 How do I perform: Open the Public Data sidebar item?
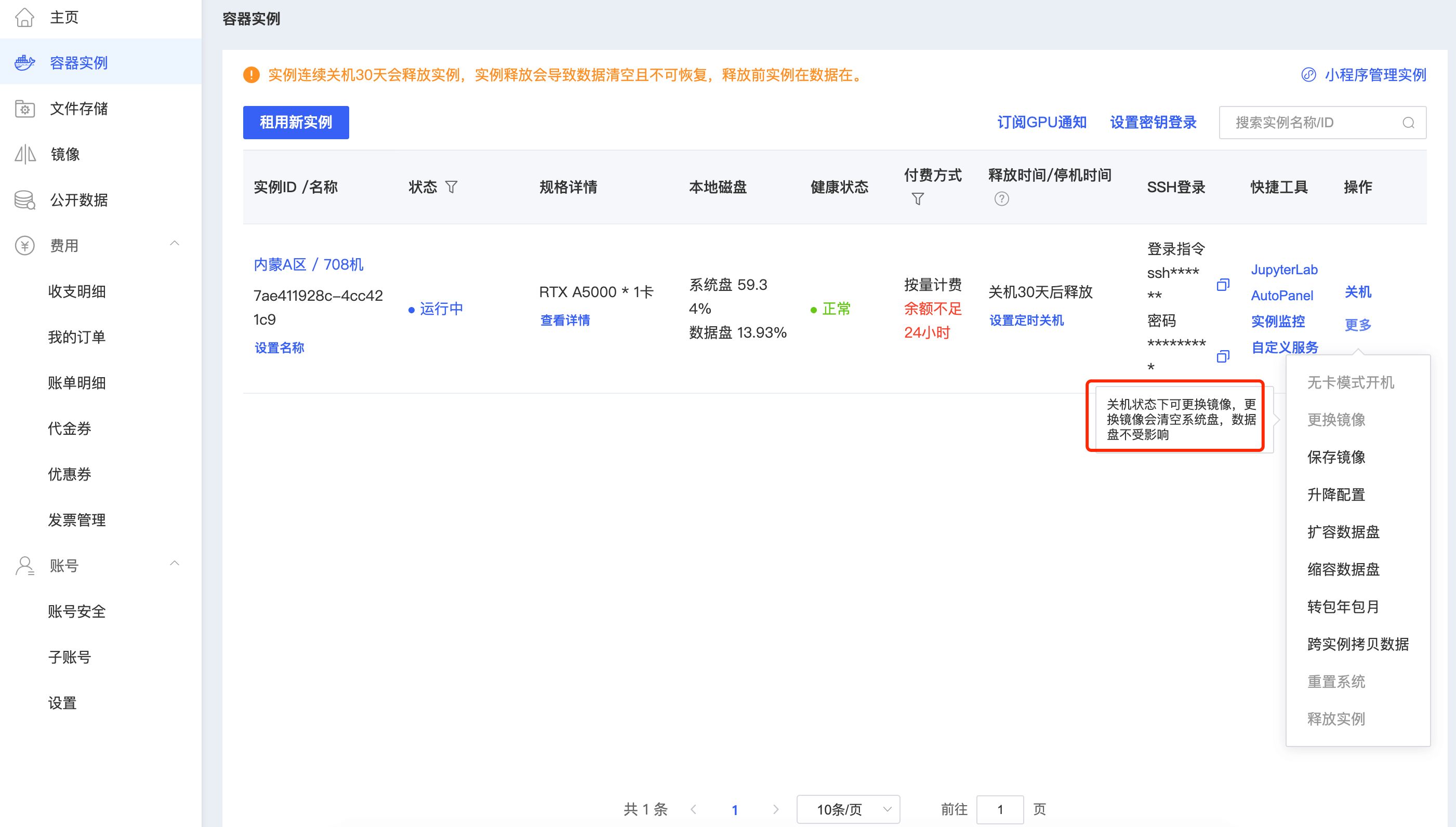pos(79,200)
